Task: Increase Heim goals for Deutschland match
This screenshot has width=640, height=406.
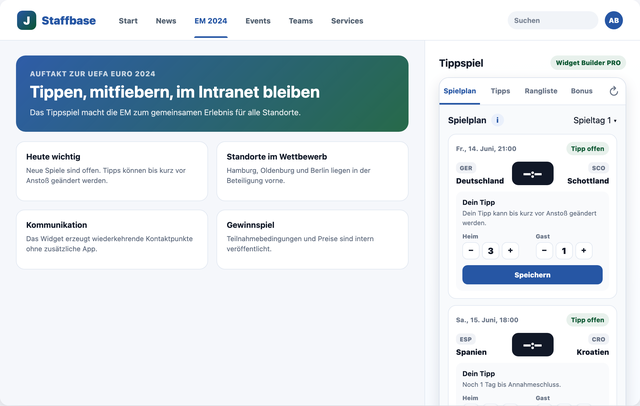Action: tap(510, 251)
